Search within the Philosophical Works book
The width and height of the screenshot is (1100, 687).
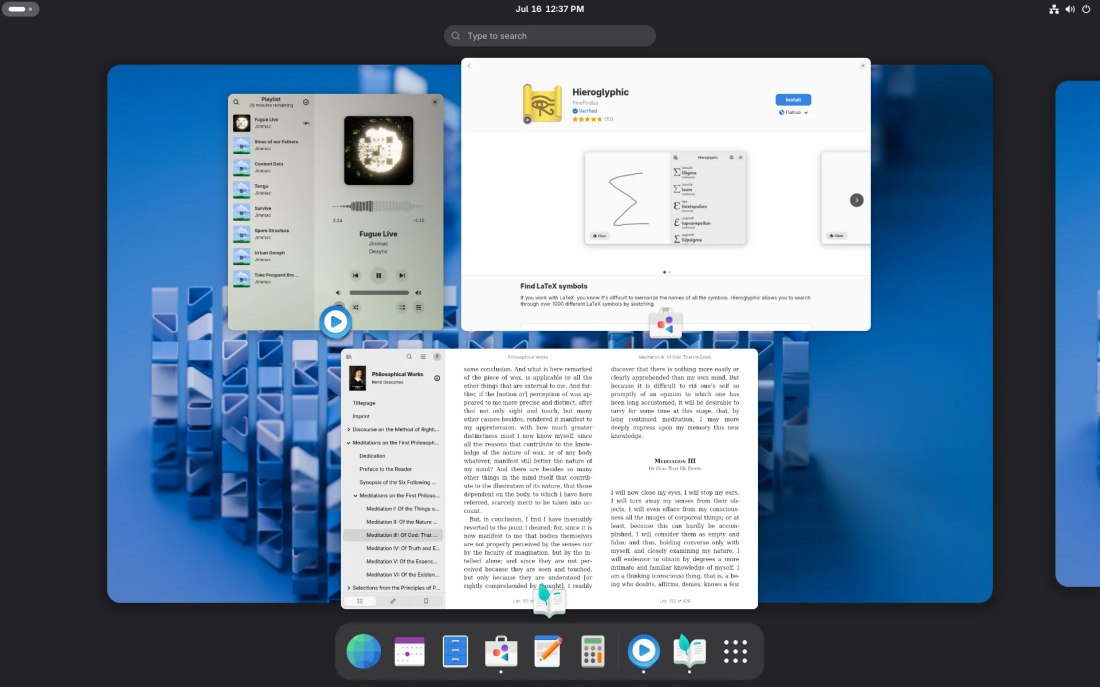coord(409,356)
